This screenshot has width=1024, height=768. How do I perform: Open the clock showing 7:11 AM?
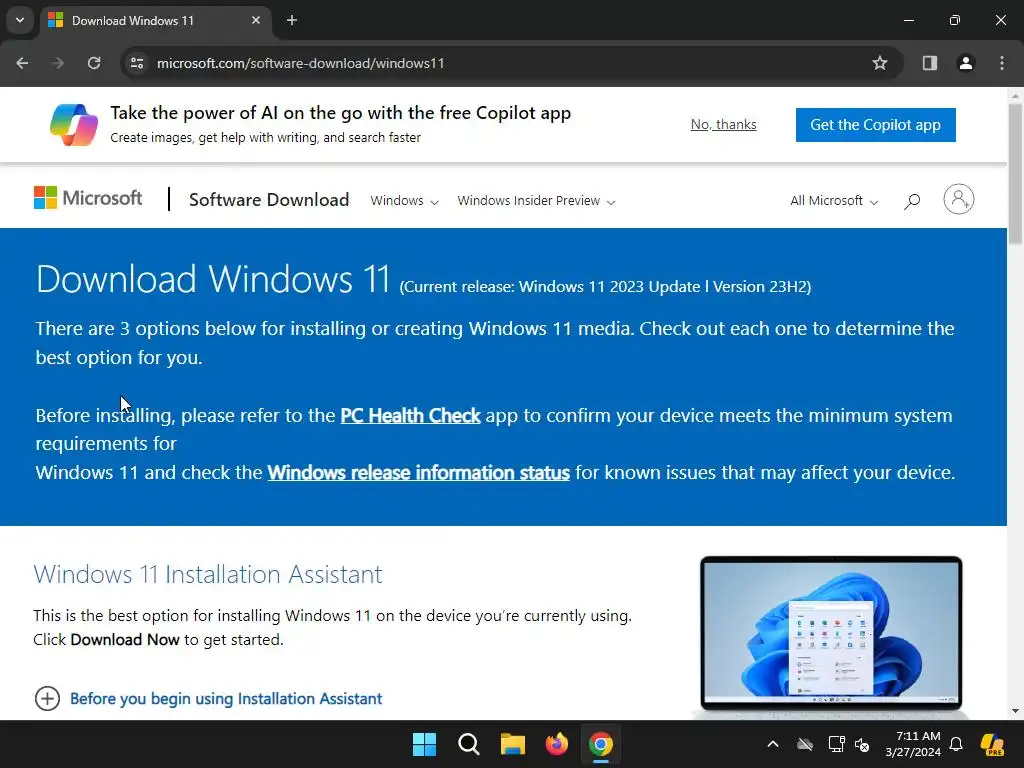[x=913, y=744]
